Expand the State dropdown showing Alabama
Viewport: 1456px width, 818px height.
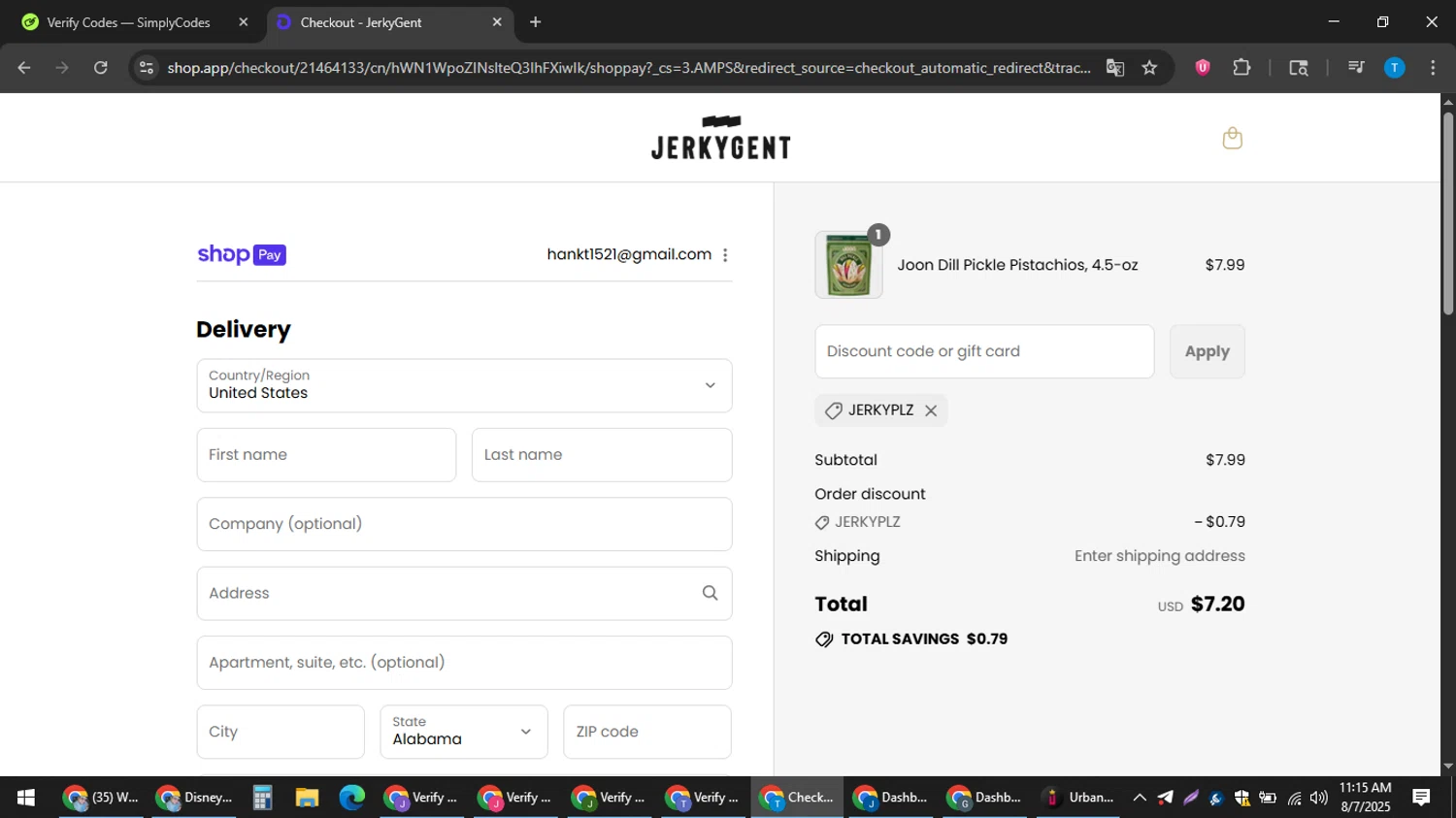pos(463,732)
